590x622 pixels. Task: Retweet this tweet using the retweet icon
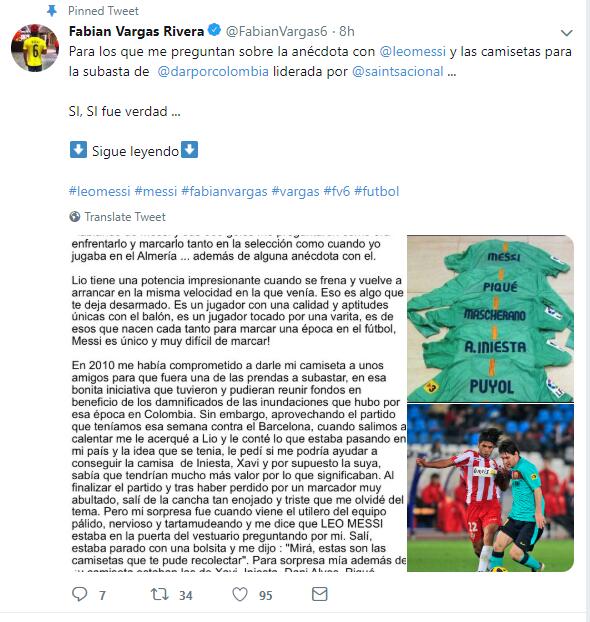pos(160,594)
